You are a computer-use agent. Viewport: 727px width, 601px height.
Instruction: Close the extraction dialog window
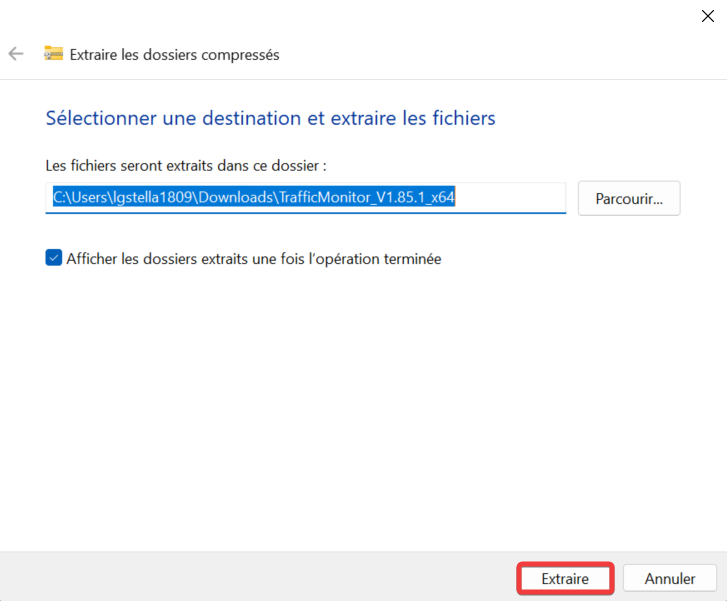click(x=708, y=16)
